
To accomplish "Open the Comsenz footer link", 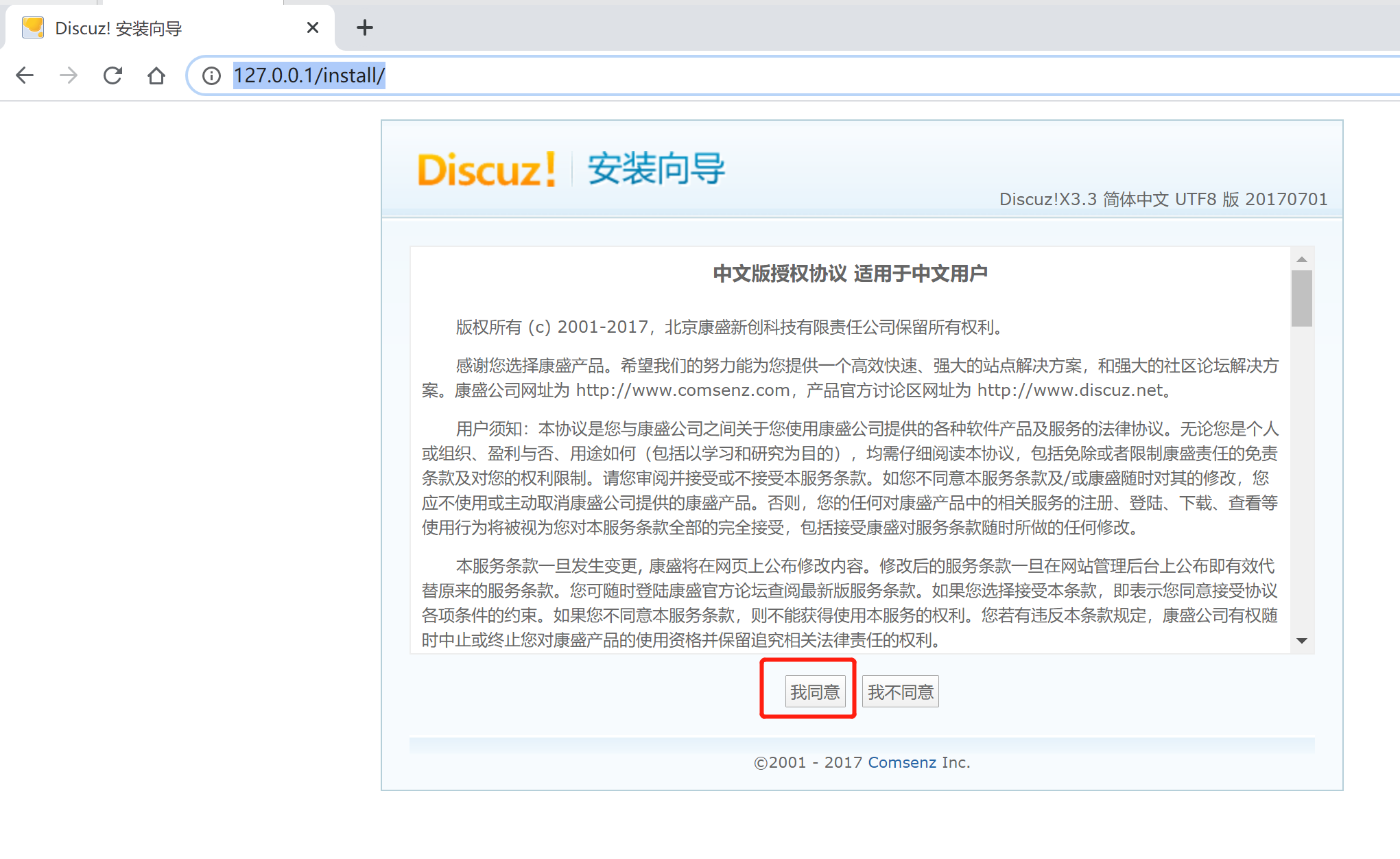I will point(901,762).
